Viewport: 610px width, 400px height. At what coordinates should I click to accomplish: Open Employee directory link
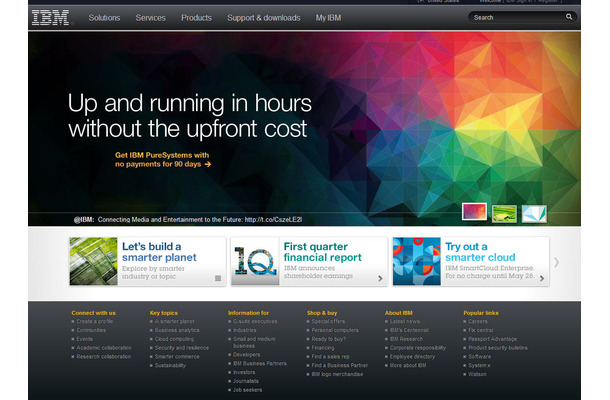(412, 356)
